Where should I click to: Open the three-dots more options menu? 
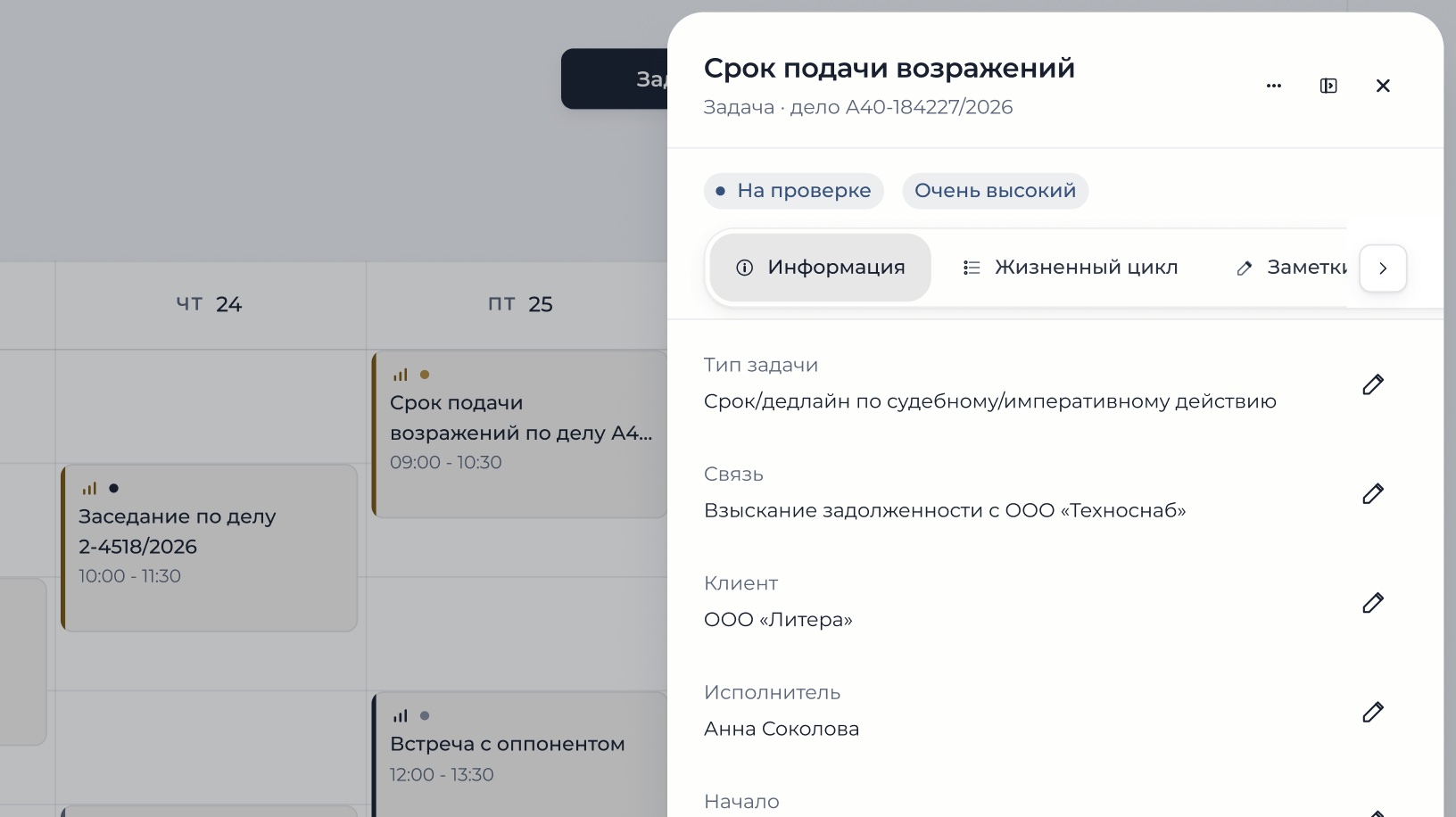pyautogui.click(x=1274, y=86)
